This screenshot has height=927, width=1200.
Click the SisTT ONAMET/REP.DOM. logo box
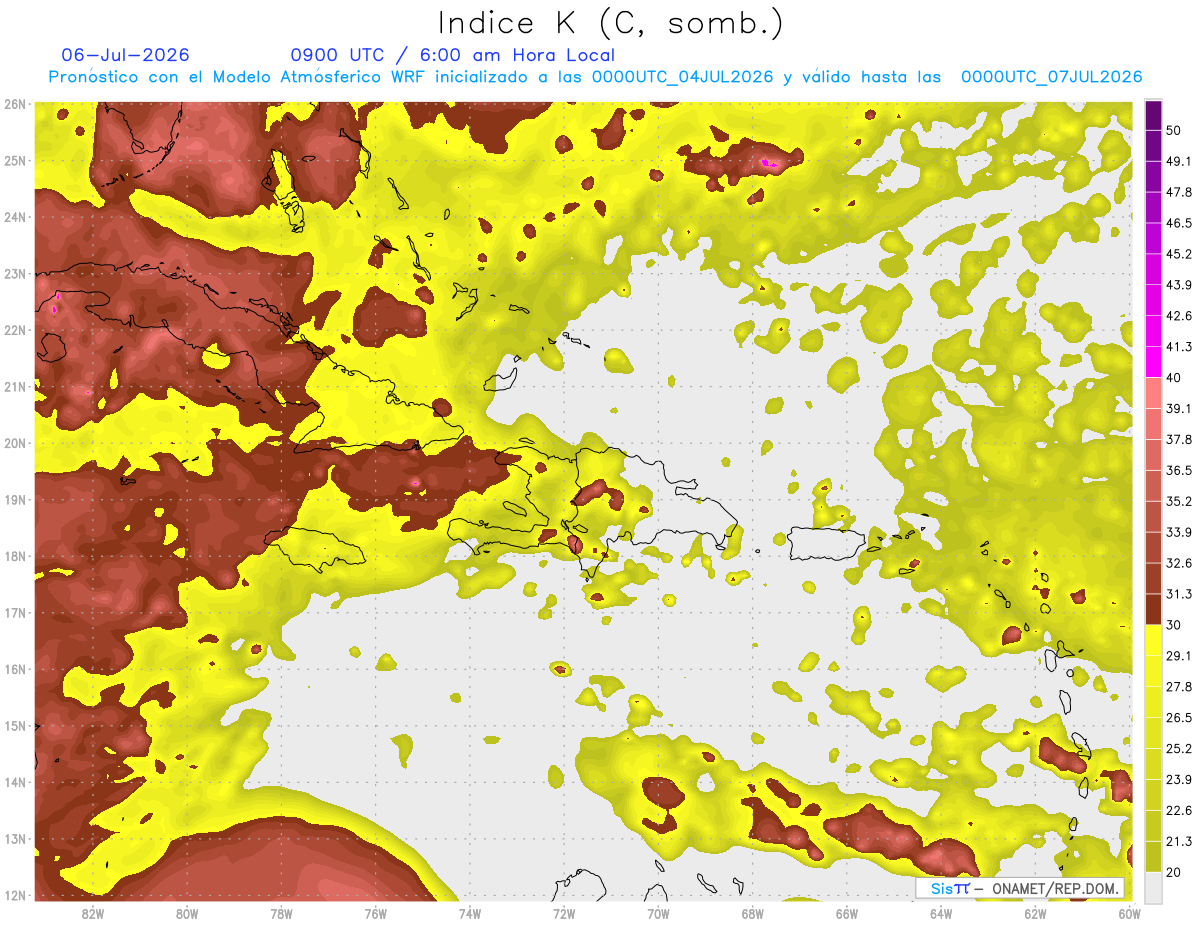coord(1019,889)
